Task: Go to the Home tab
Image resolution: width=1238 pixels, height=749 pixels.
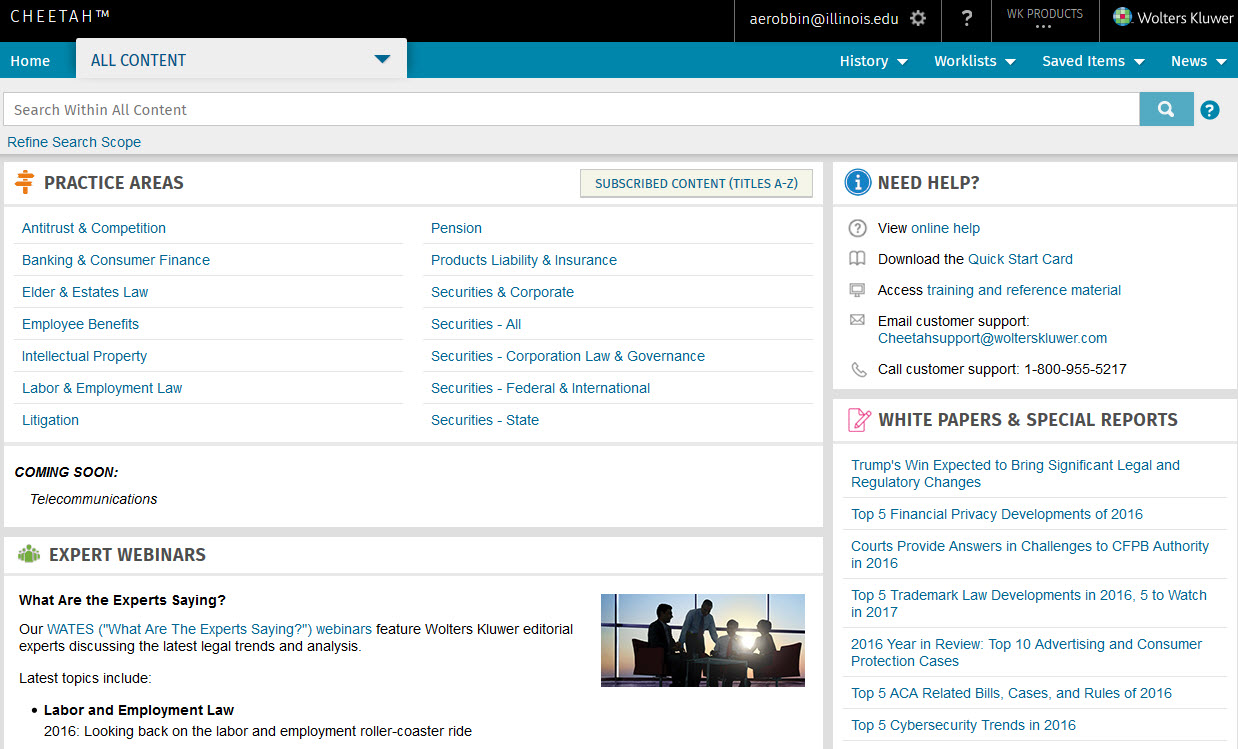Action: 30,61
